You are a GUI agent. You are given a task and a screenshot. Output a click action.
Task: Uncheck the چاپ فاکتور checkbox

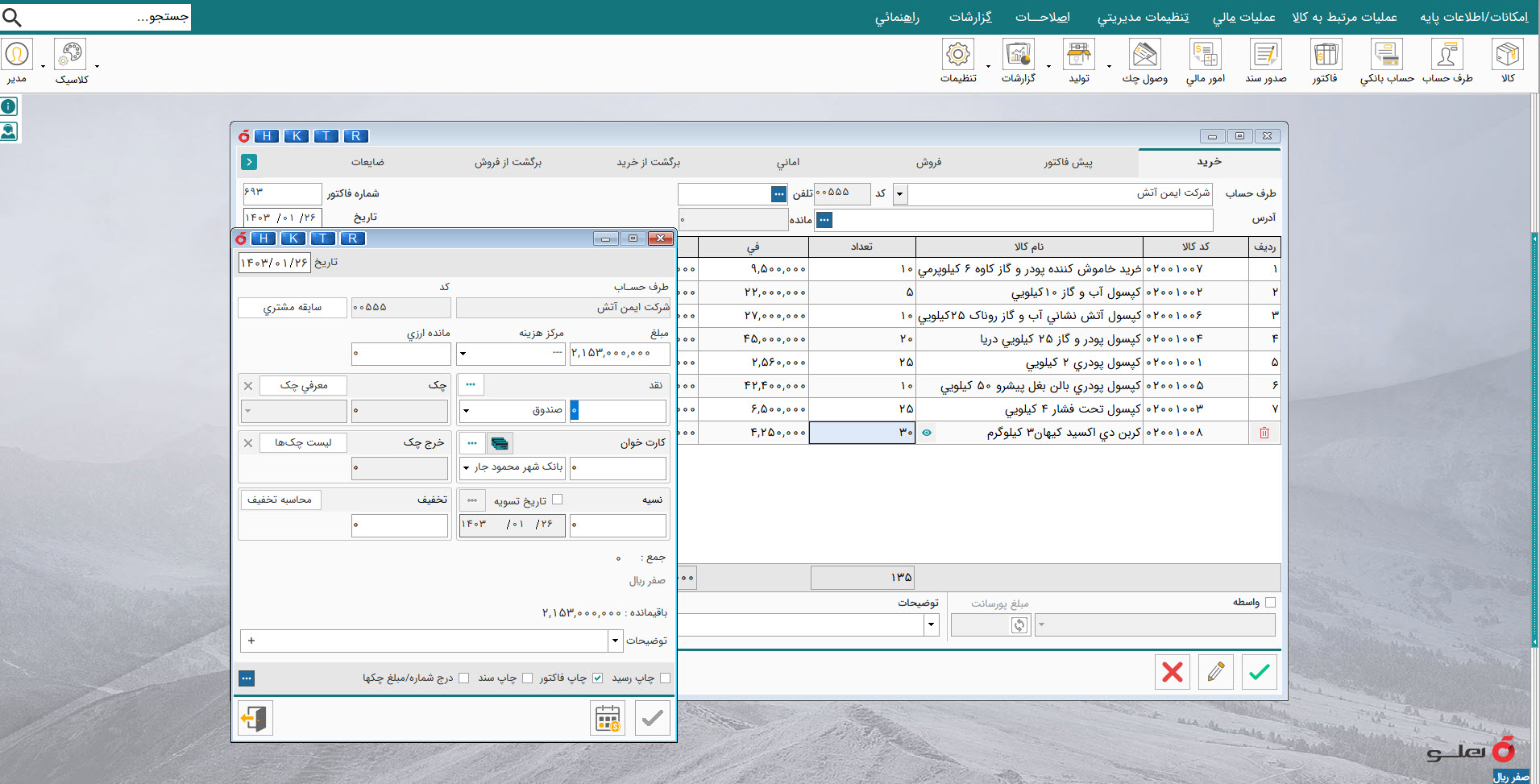coord(597,678)
